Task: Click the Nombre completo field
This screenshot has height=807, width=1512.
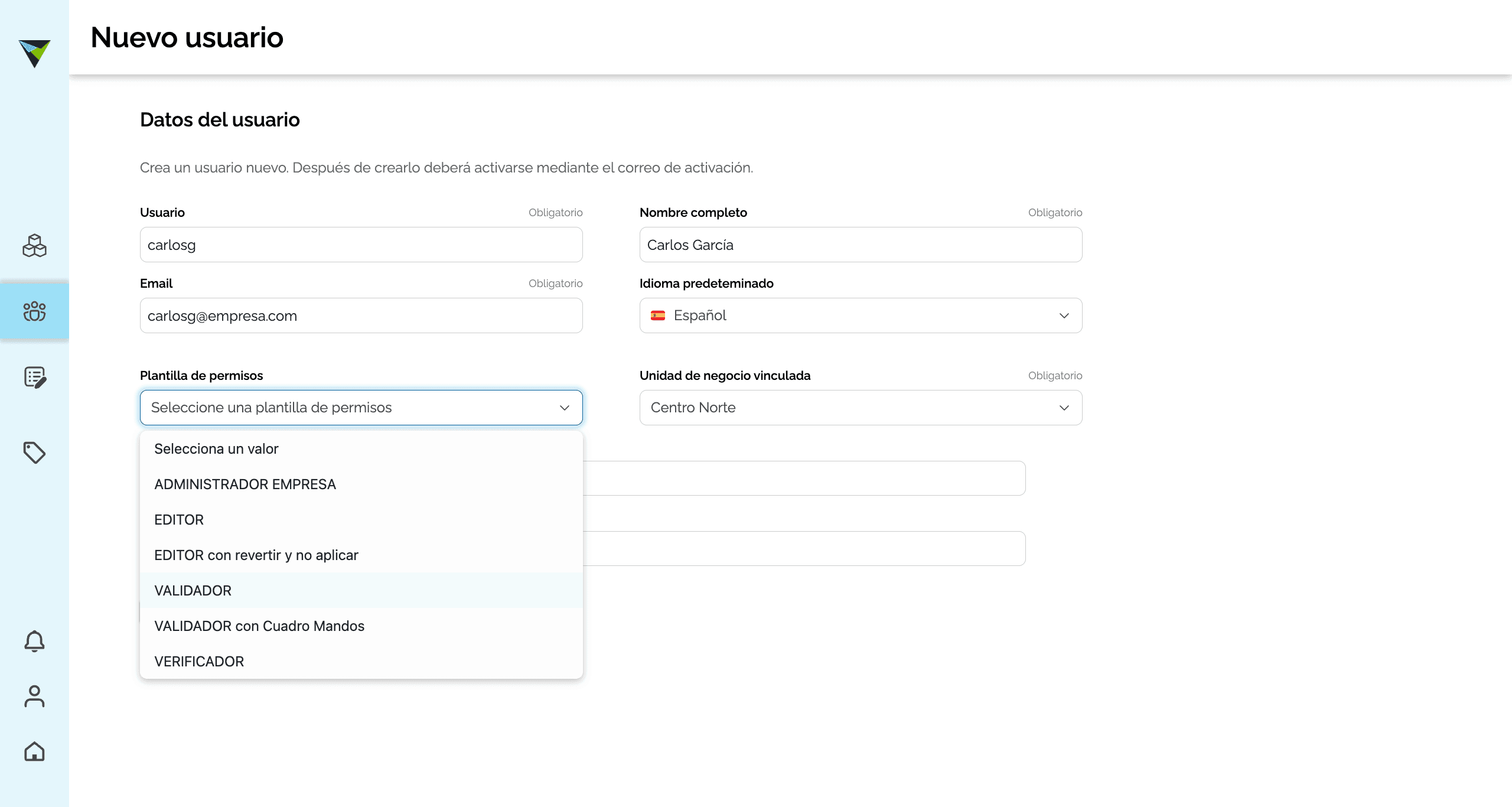Action: [861, 245]
